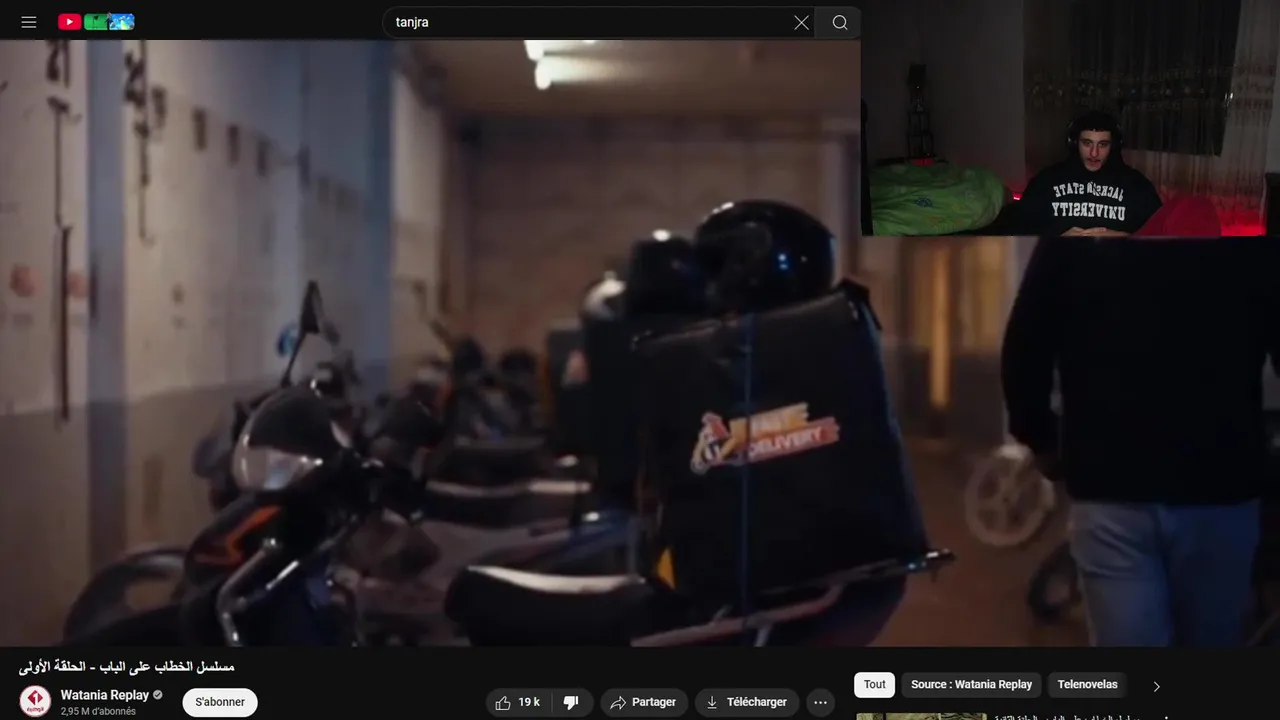Screen dimensions: 1280x720
Task: Click the webcam overlay picture
Action: (1070, 118)
